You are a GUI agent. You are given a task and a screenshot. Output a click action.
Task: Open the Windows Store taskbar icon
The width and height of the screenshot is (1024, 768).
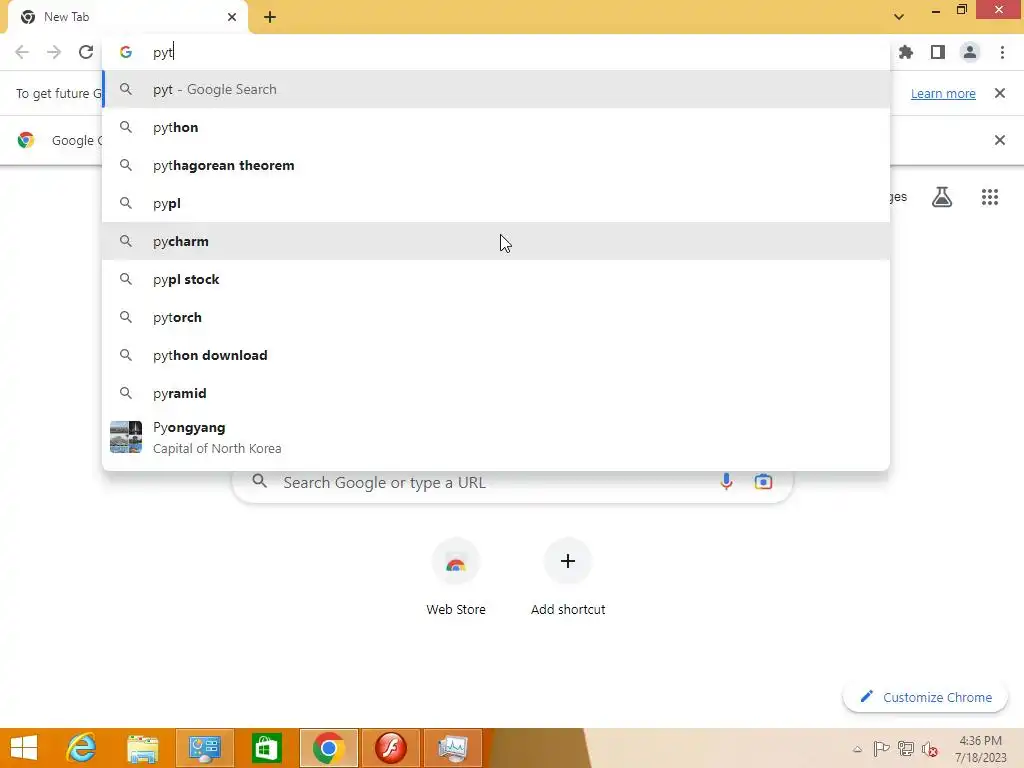pyautogui.click(x=266, y=748)
